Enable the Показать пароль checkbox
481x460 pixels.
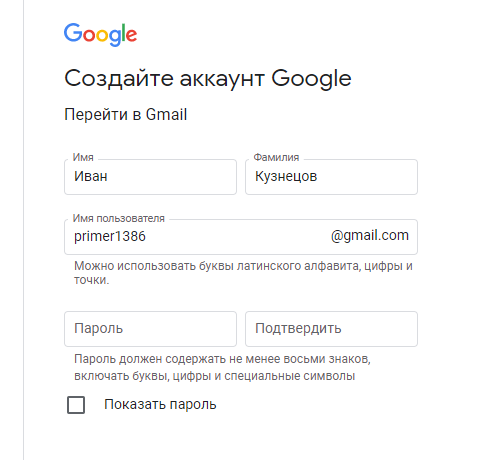pos(76,405)
